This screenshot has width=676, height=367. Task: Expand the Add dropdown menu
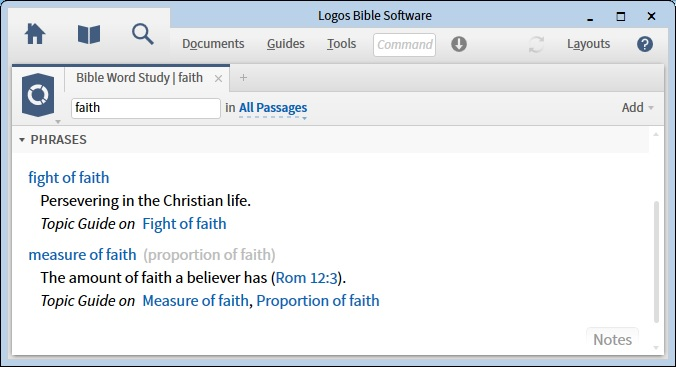coord(637,107)
